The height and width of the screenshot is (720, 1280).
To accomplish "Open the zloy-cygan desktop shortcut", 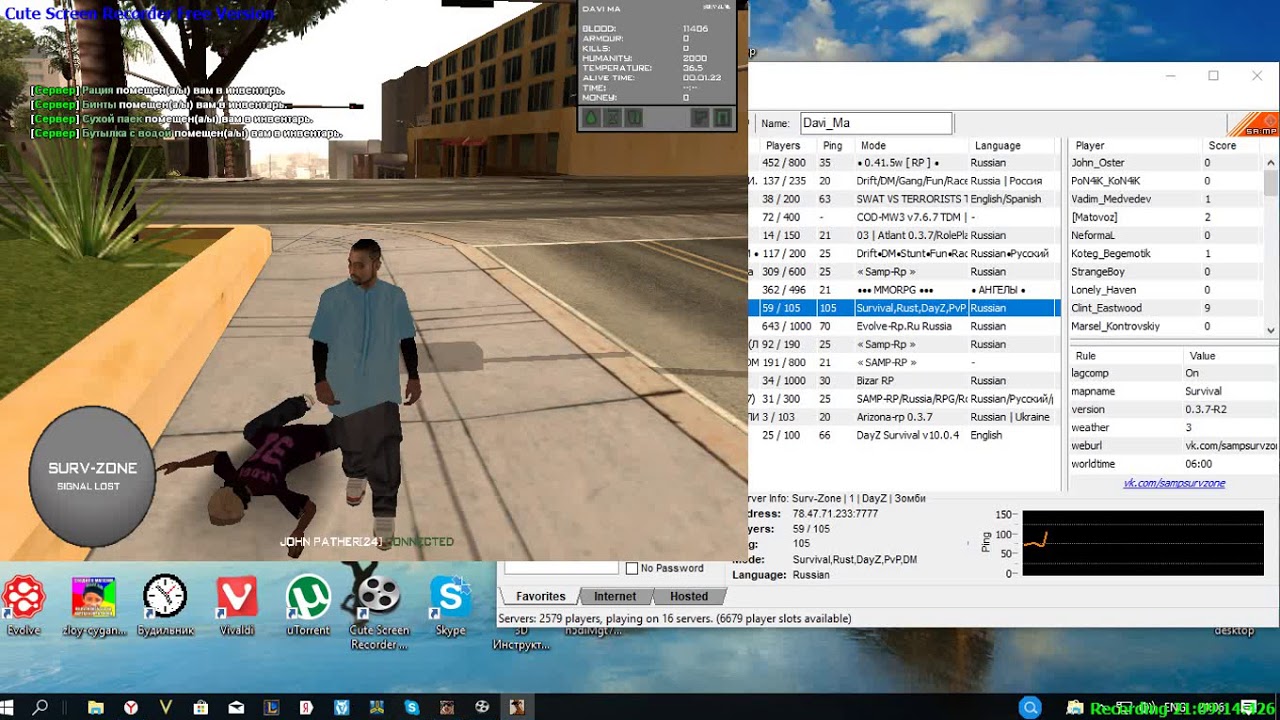I will (94, 605).
